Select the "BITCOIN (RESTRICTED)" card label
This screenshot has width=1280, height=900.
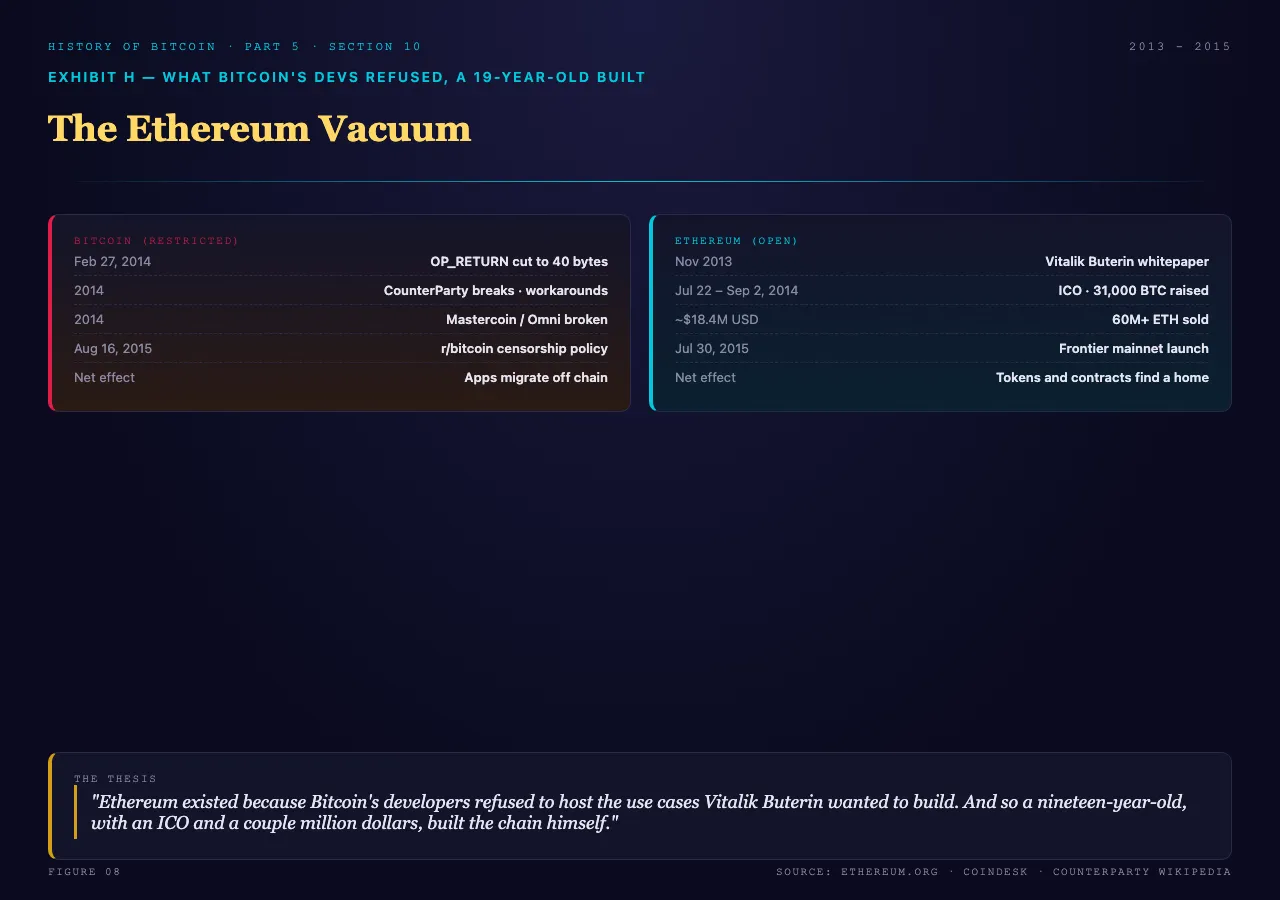pyautogui.click(x=156, y=241)
